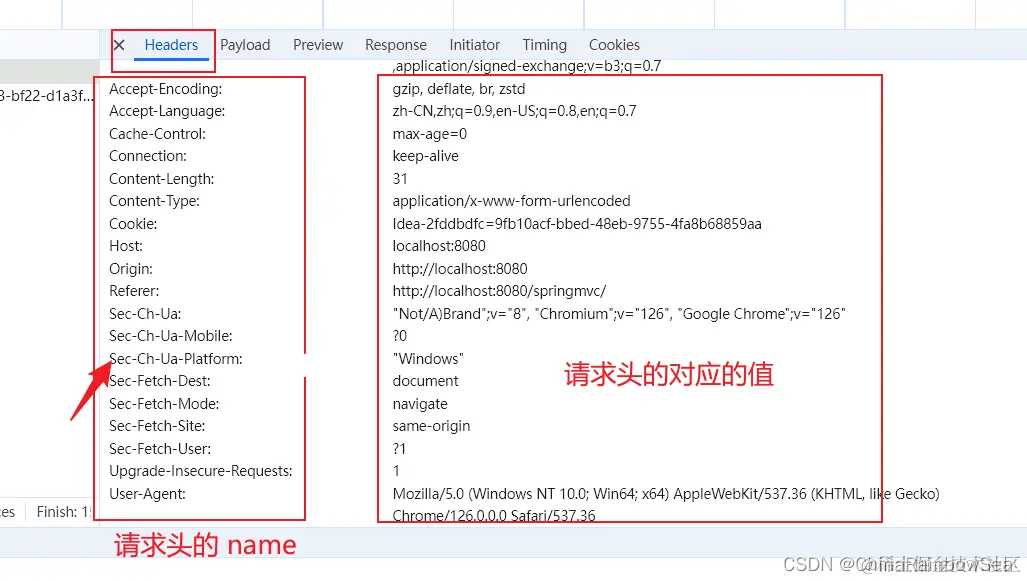Image resolution: width=1027 pixels, height=581 pixels.
Task: Select the Sec-Ch-Ua-Mobile header name
Action: pos(171,336)
